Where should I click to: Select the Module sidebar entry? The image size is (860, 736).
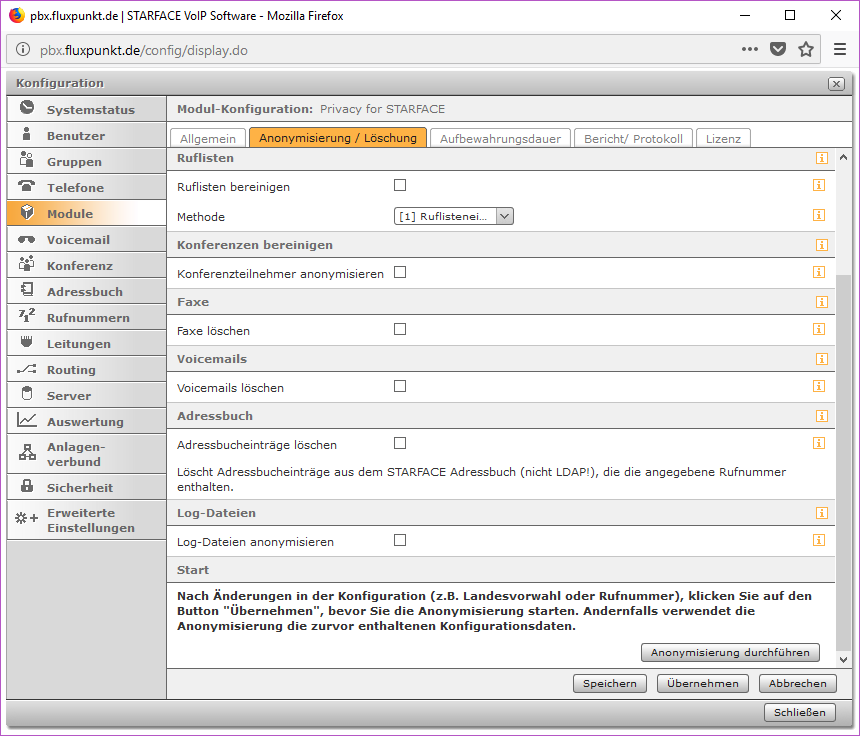(x=87, y=213)
